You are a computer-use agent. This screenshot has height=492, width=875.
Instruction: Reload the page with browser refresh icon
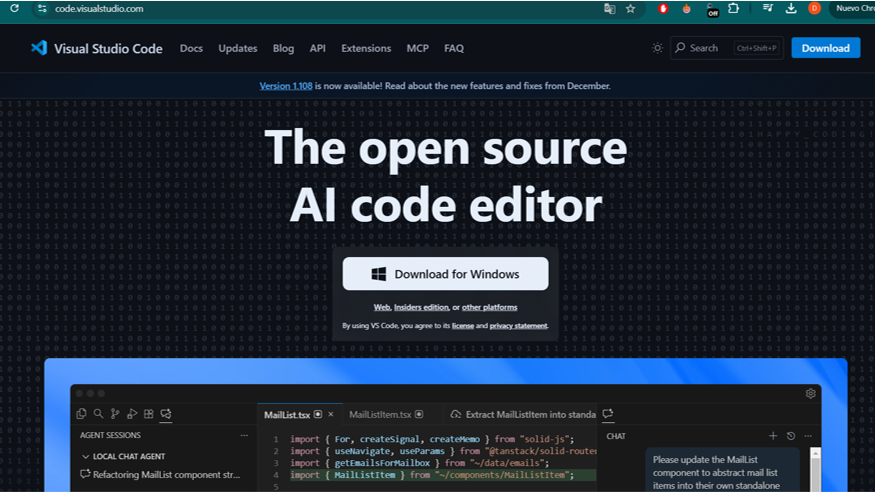point(15,8)
